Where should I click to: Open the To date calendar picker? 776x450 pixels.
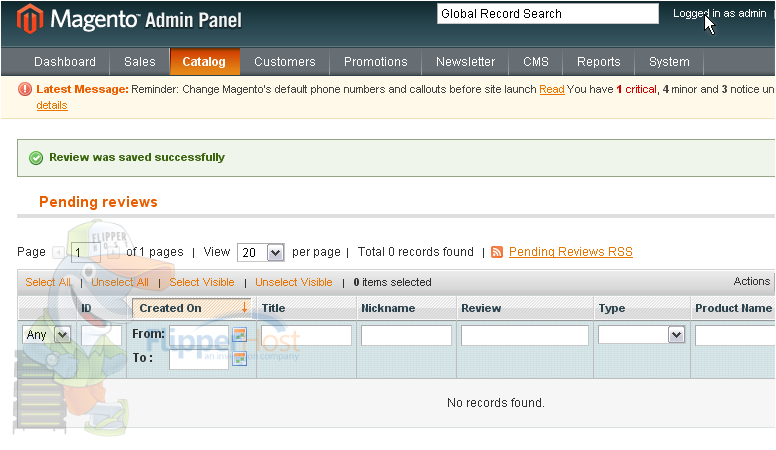[240, 358]
